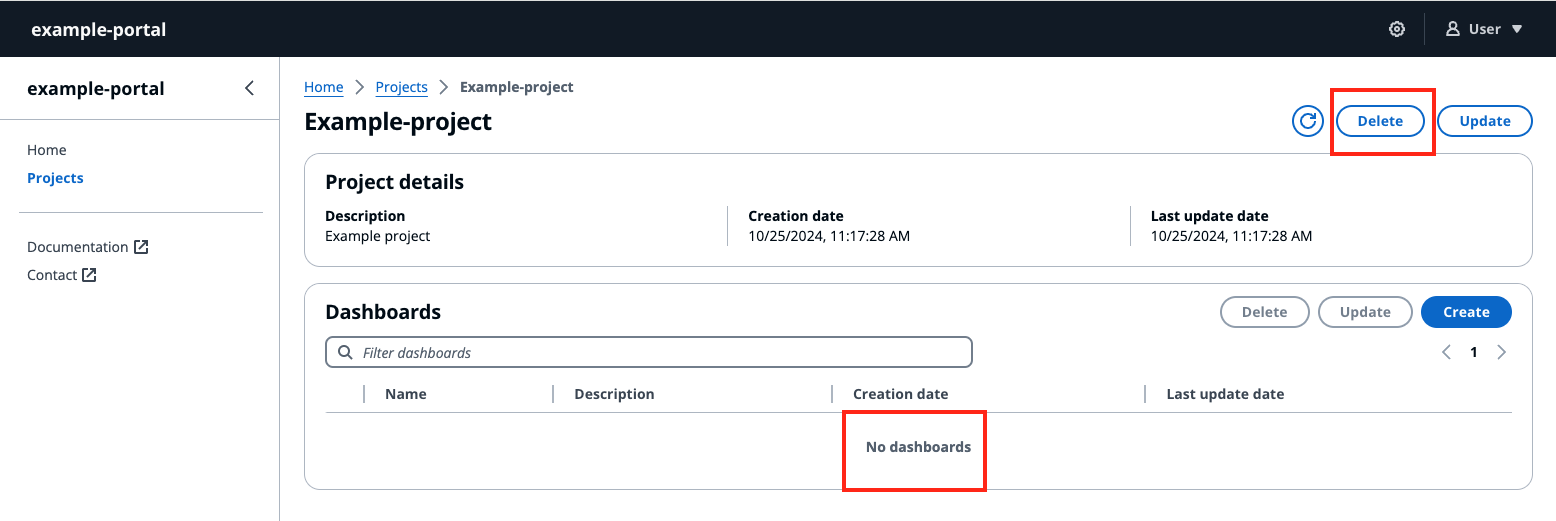Open the User dropdown arrow
The width and height of the screenshot is (1556, 521).
1517,29
